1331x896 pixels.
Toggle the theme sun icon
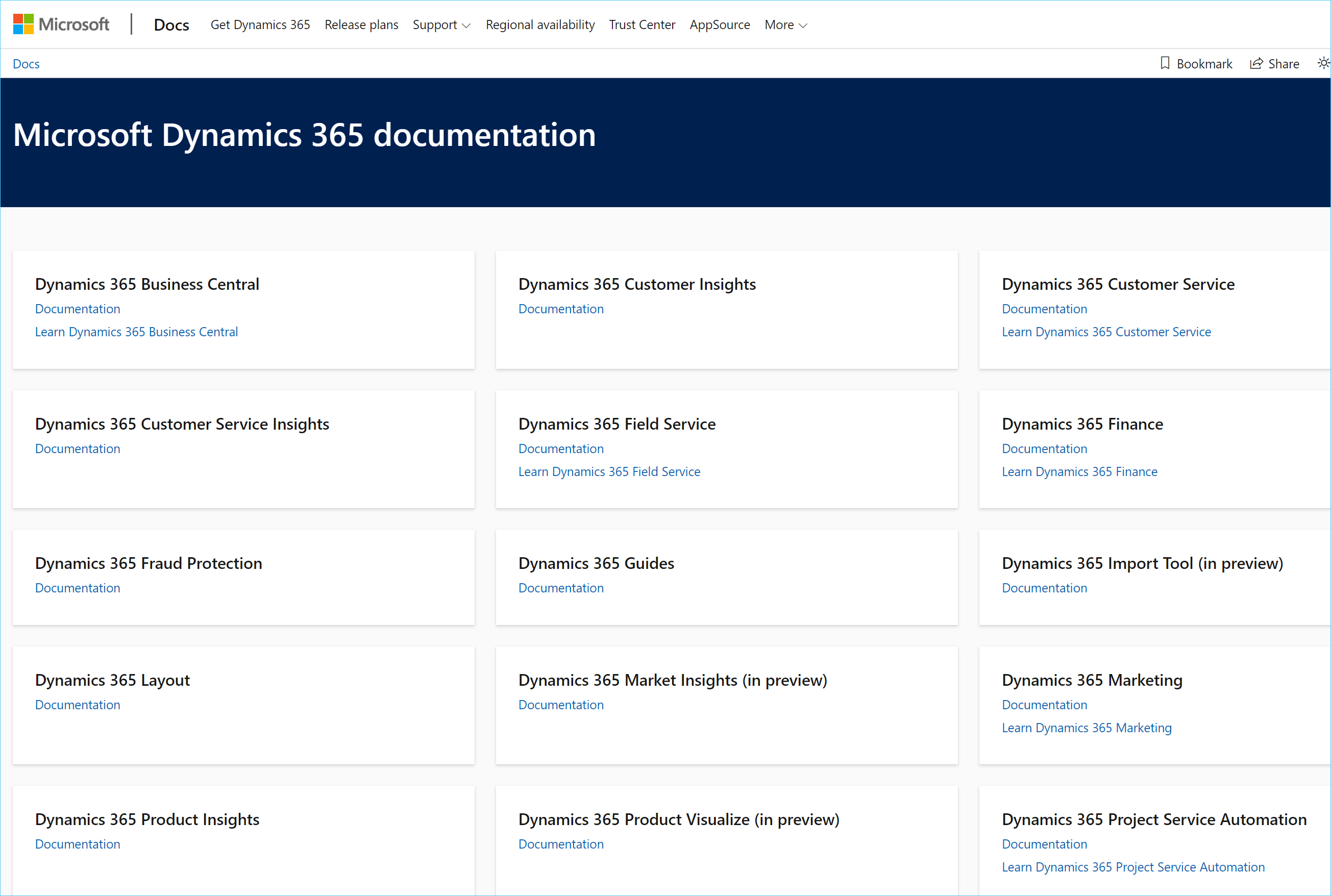point(1323,63)
